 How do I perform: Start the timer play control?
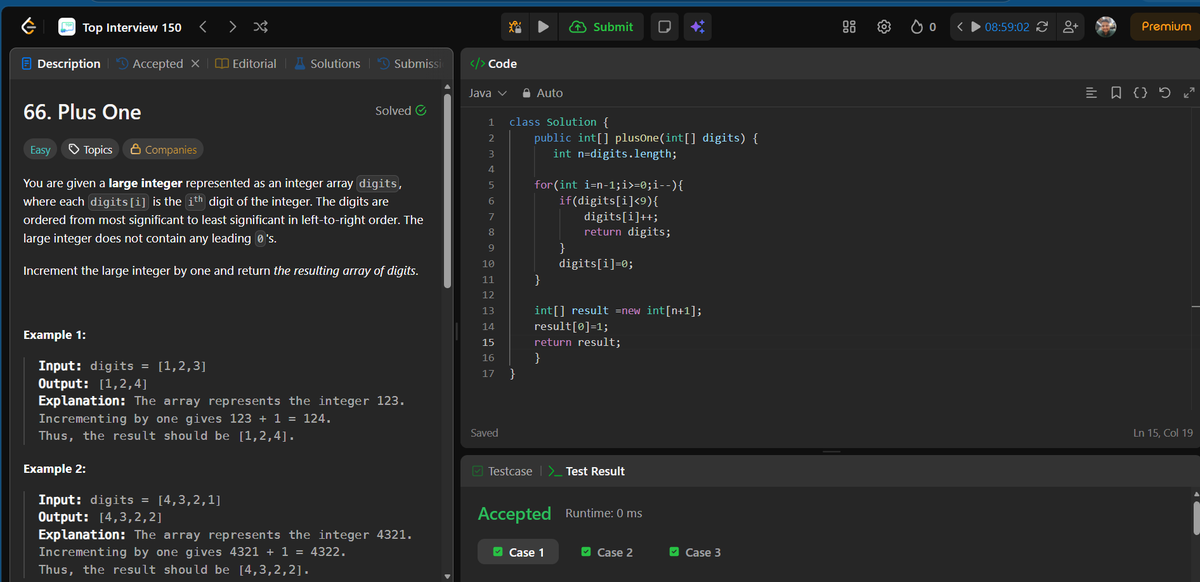pyautogui.click(x=975, y=27)
